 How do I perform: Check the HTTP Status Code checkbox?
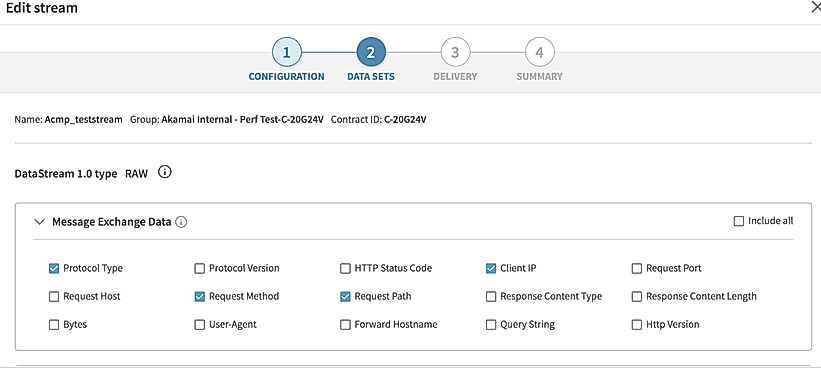345,269
